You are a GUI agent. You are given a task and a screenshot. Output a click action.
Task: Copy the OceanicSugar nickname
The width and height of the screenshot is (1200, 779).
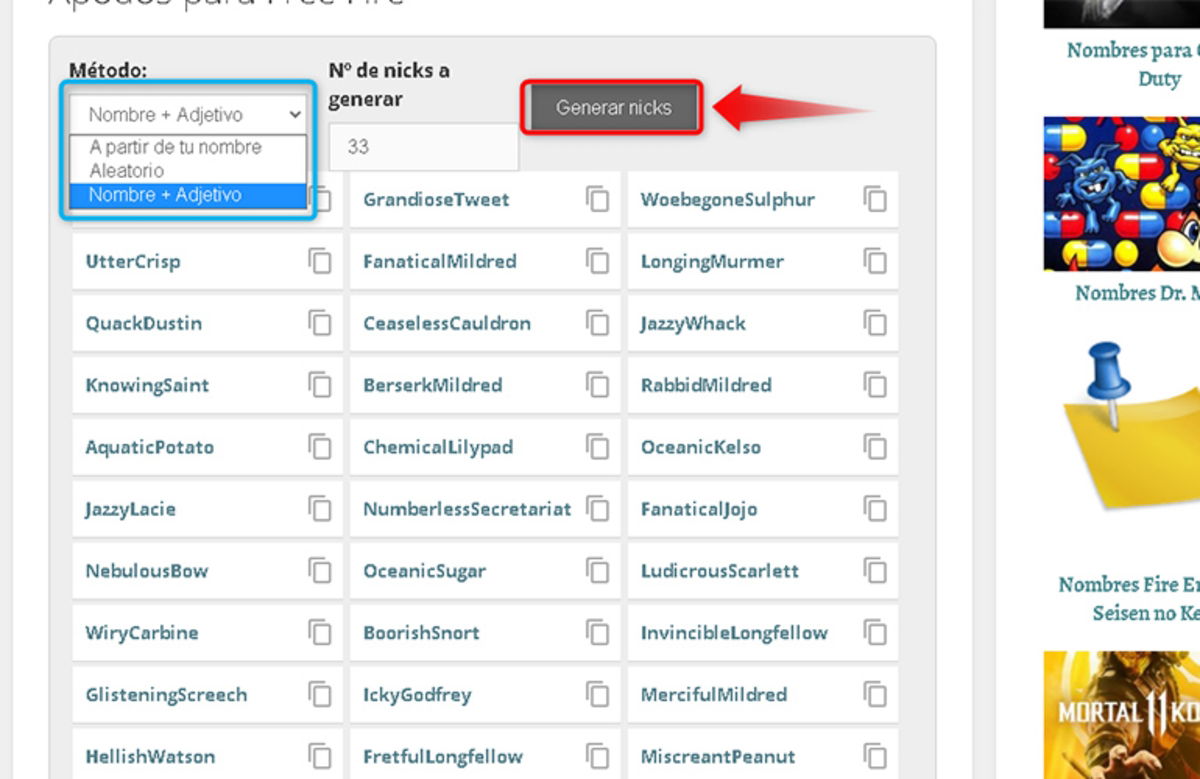point(597,571)
